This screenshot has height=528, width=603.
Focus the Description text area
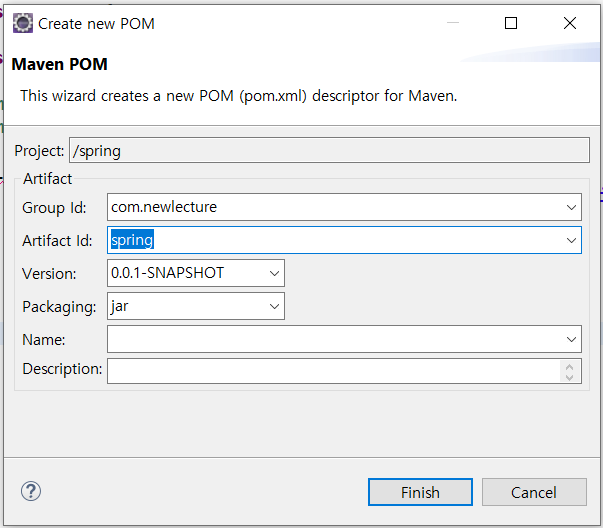coord(333,371)
